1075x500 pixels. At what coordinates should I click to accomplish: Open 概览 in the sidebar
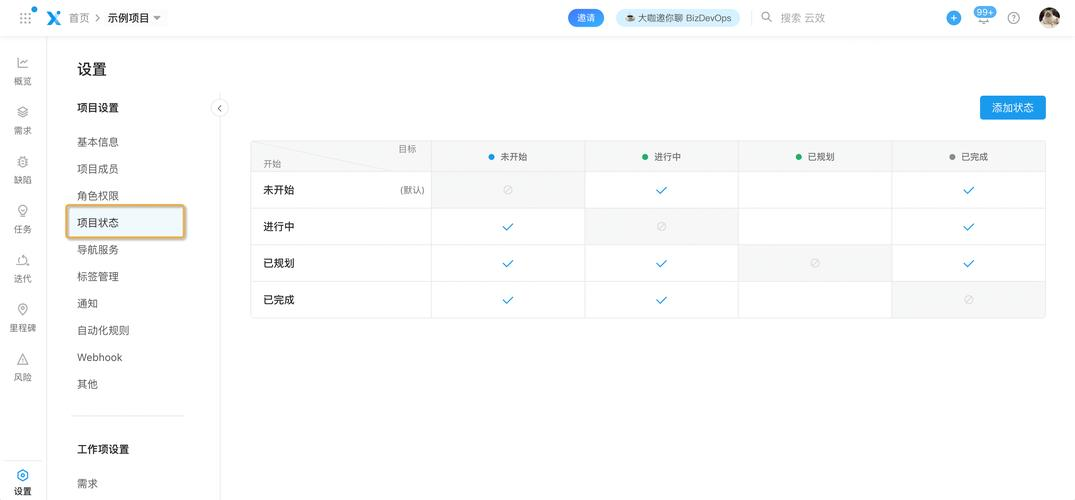click(x=23, y=71)
